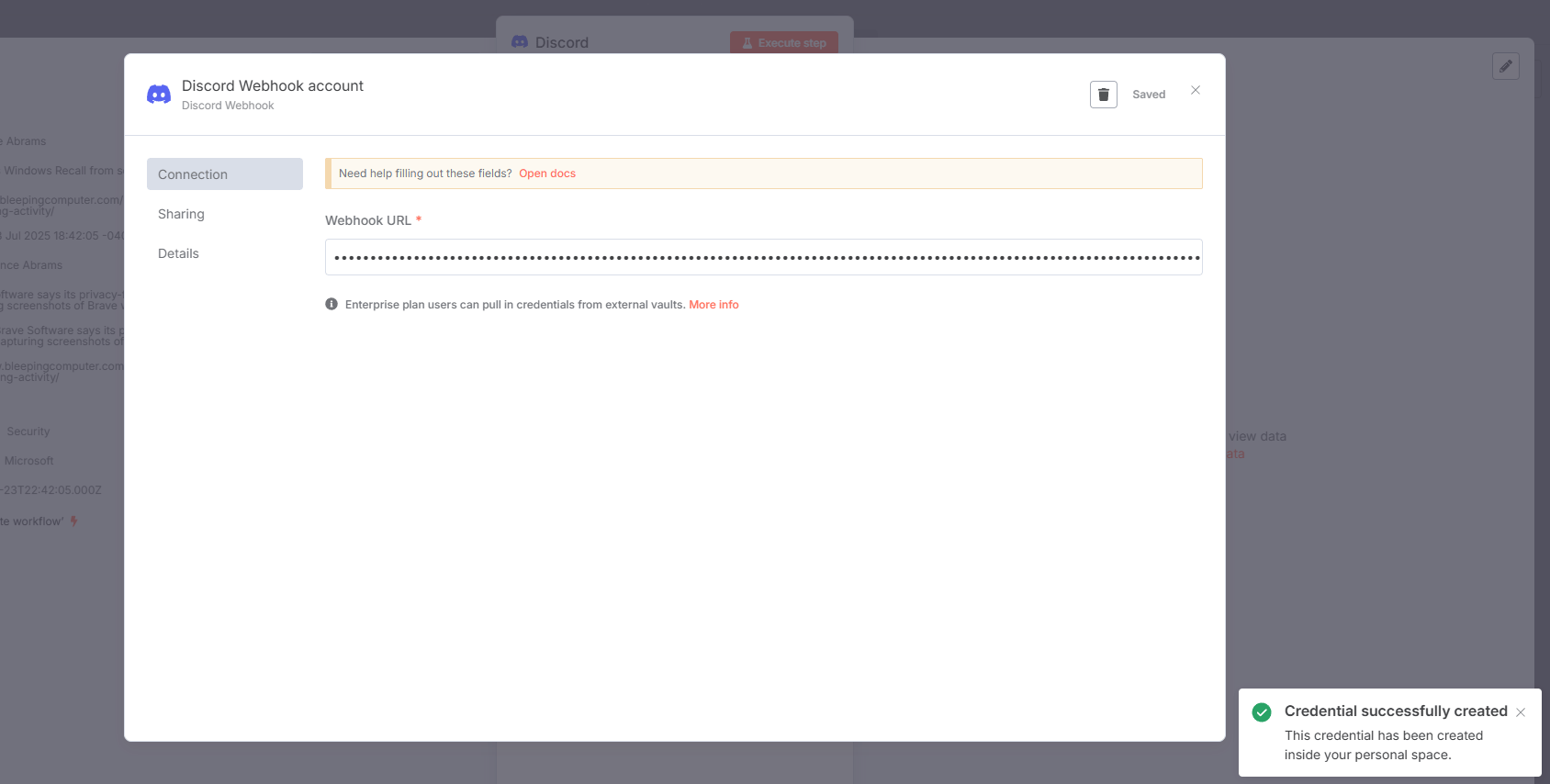The width and height of the screenshot is (1550, 784).
Task: Delete the credential with the trash icon
Action: (x=1103, y=95)
